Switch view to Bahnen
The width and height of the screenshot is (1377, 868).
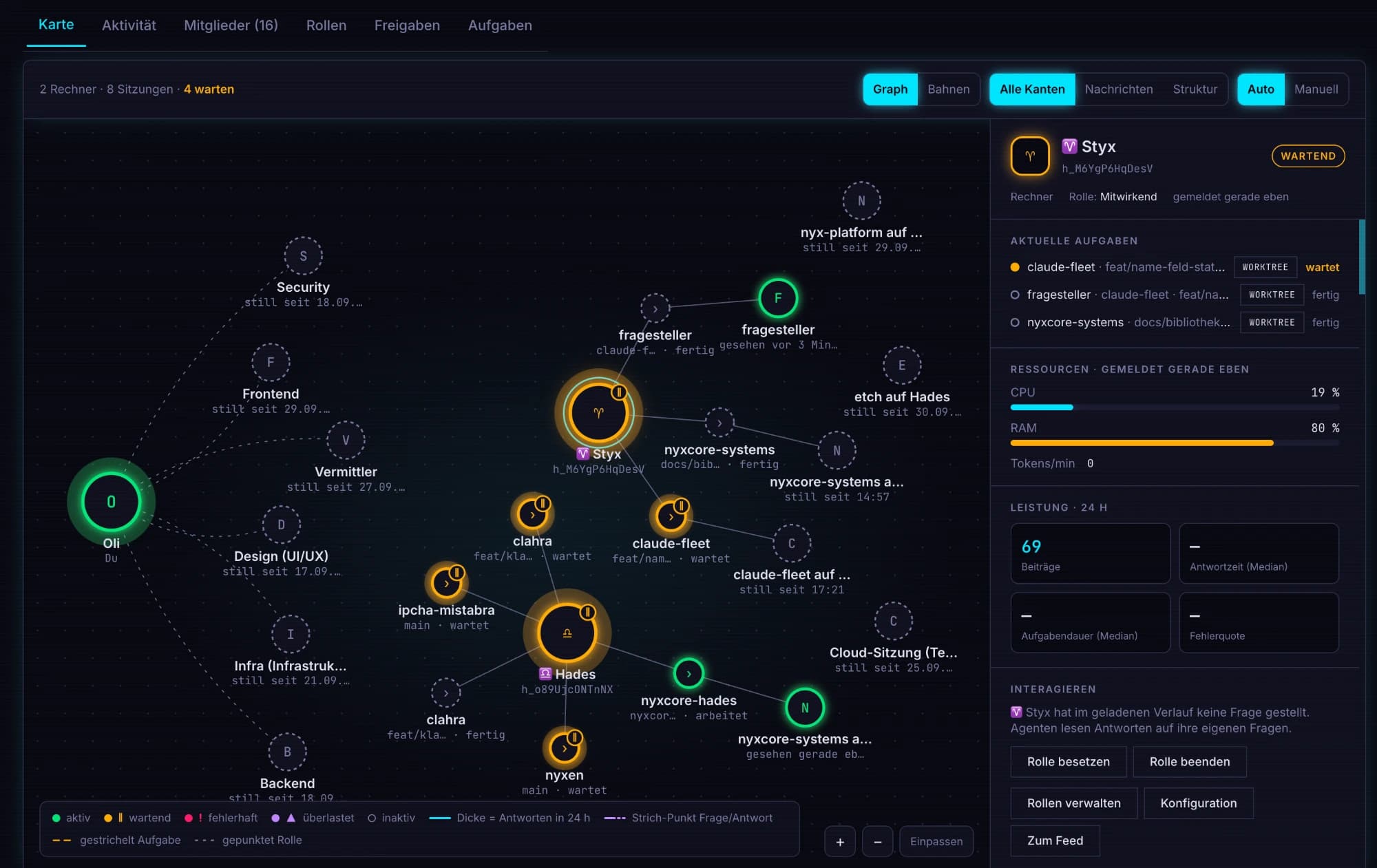point(948,89)
